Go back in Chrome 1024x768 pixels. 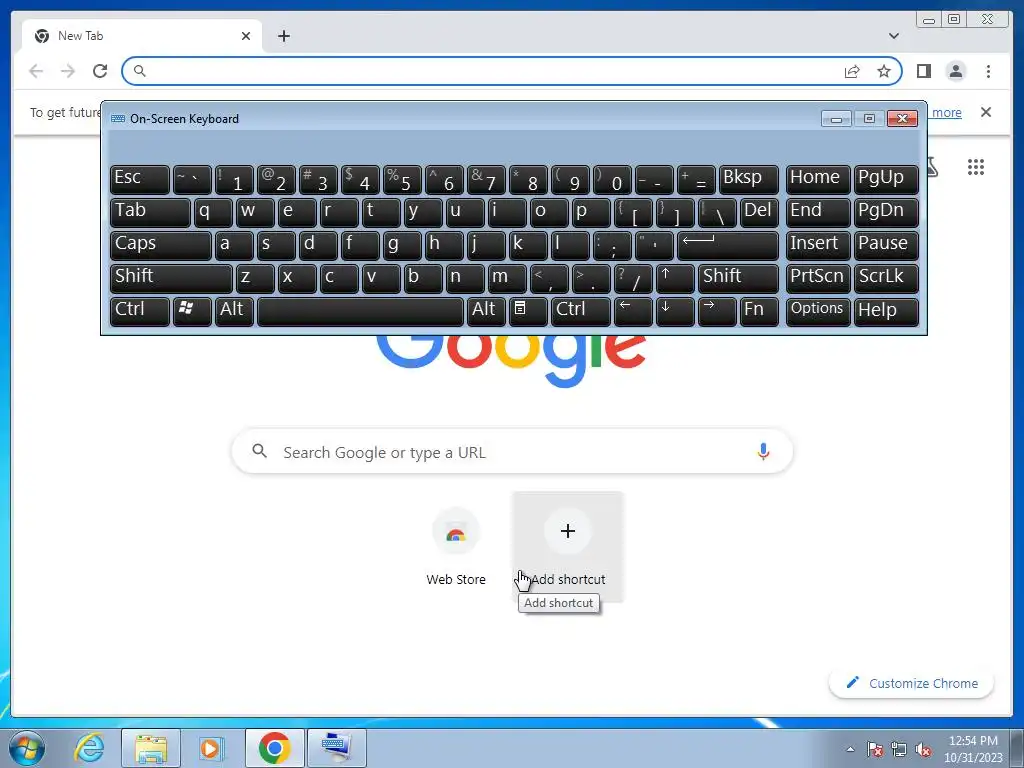pos(36,71)
